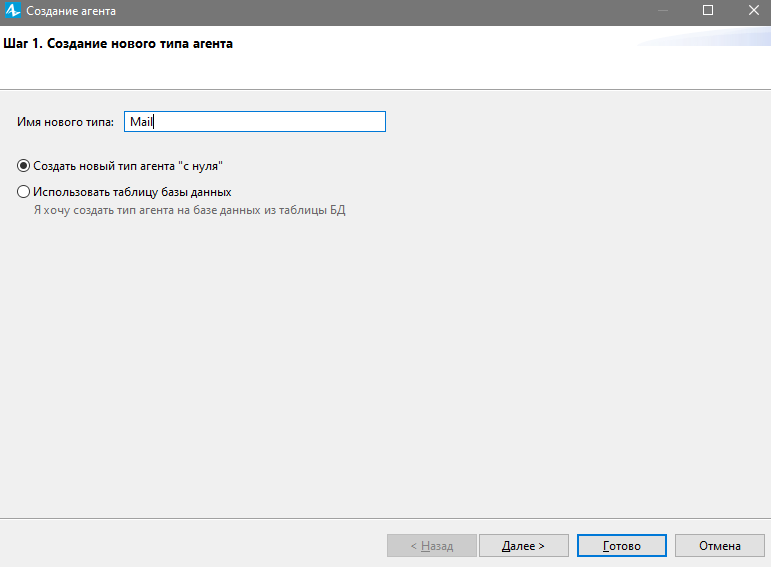Viewport: 771px width, 567px height.
Task: Choose the Использовать таблицу базы данных radio option
Action: [x=23, y=192]
